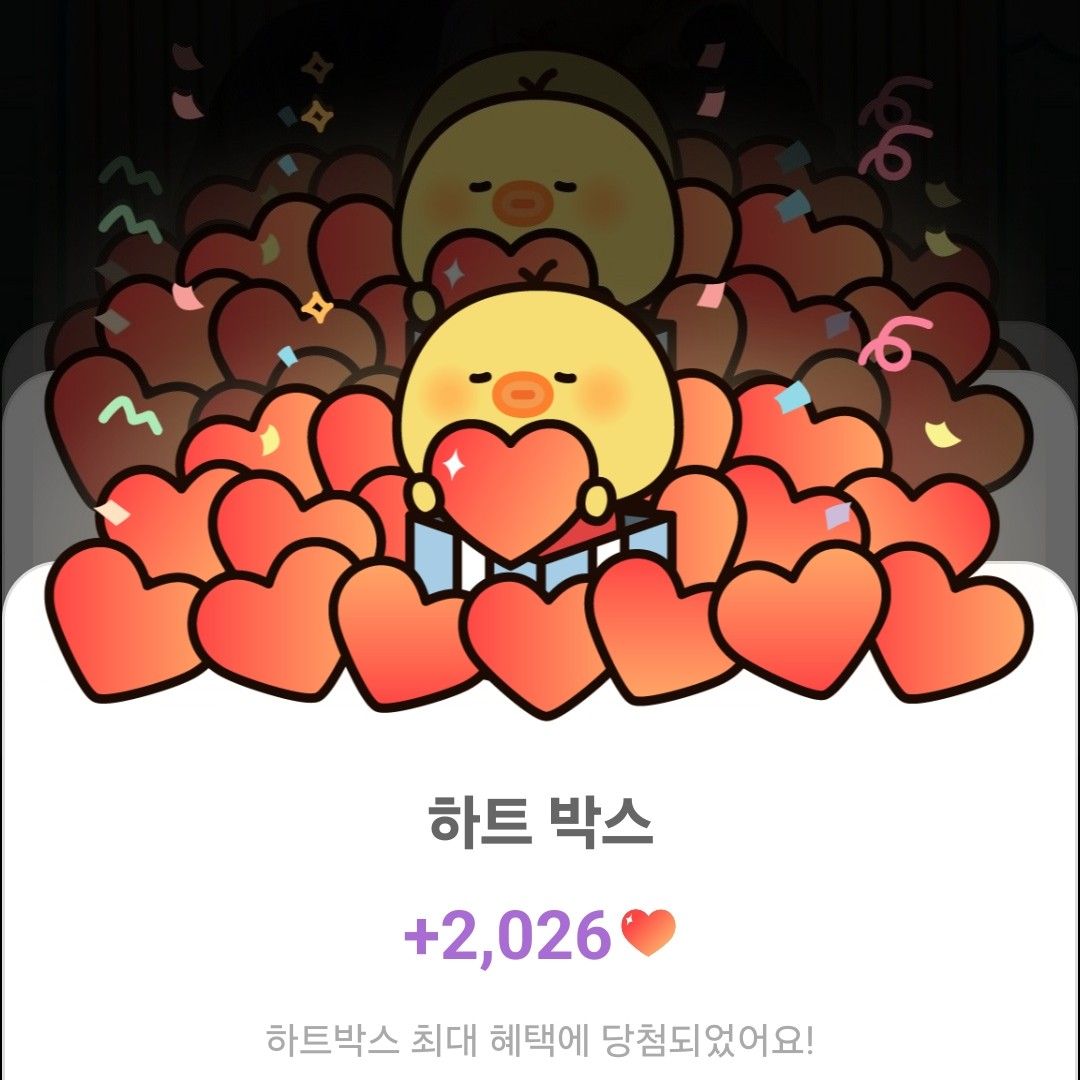
Task: Click the dimmed pink swirl at top right
Action: [895, 127]
